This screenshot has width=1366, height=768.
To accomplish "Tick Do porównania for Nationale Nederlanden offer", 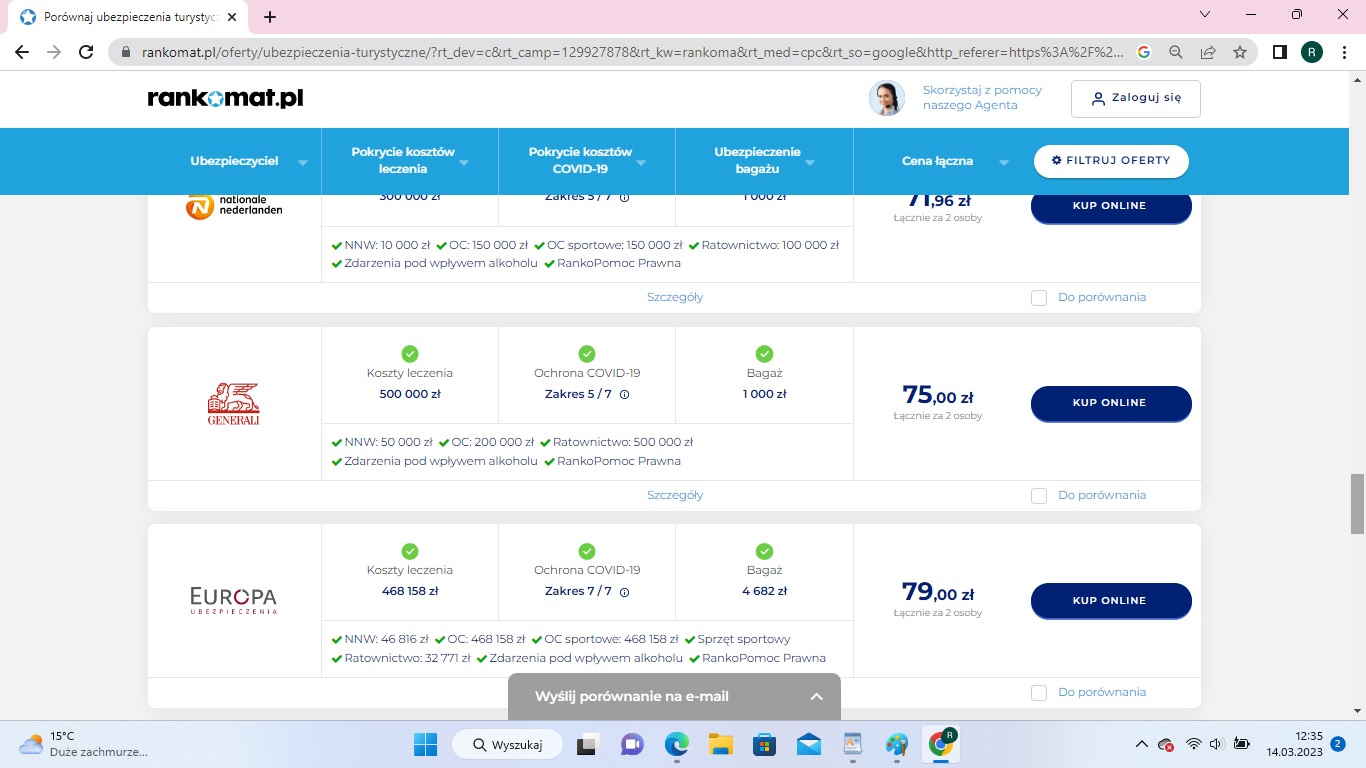I will pyautogui.click(x=1039, y=298).
